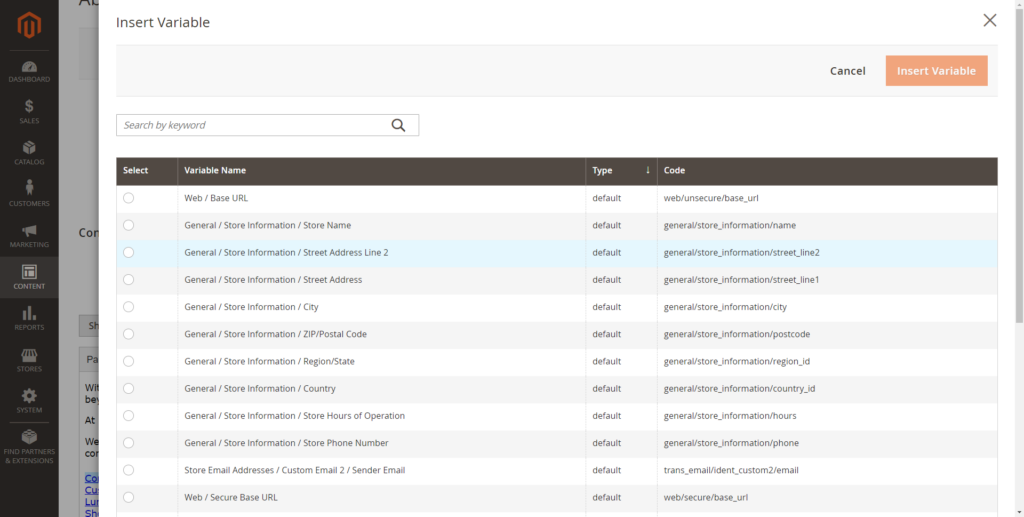Click the Select column header

click(147, 170)
